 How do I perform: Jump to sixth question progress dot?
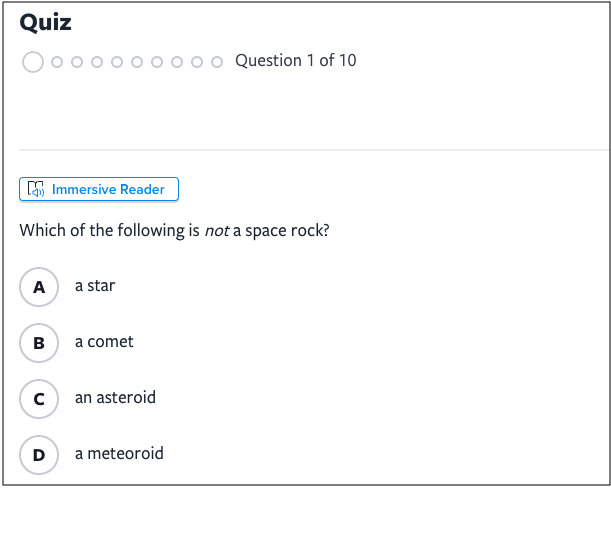pos(137,62)
